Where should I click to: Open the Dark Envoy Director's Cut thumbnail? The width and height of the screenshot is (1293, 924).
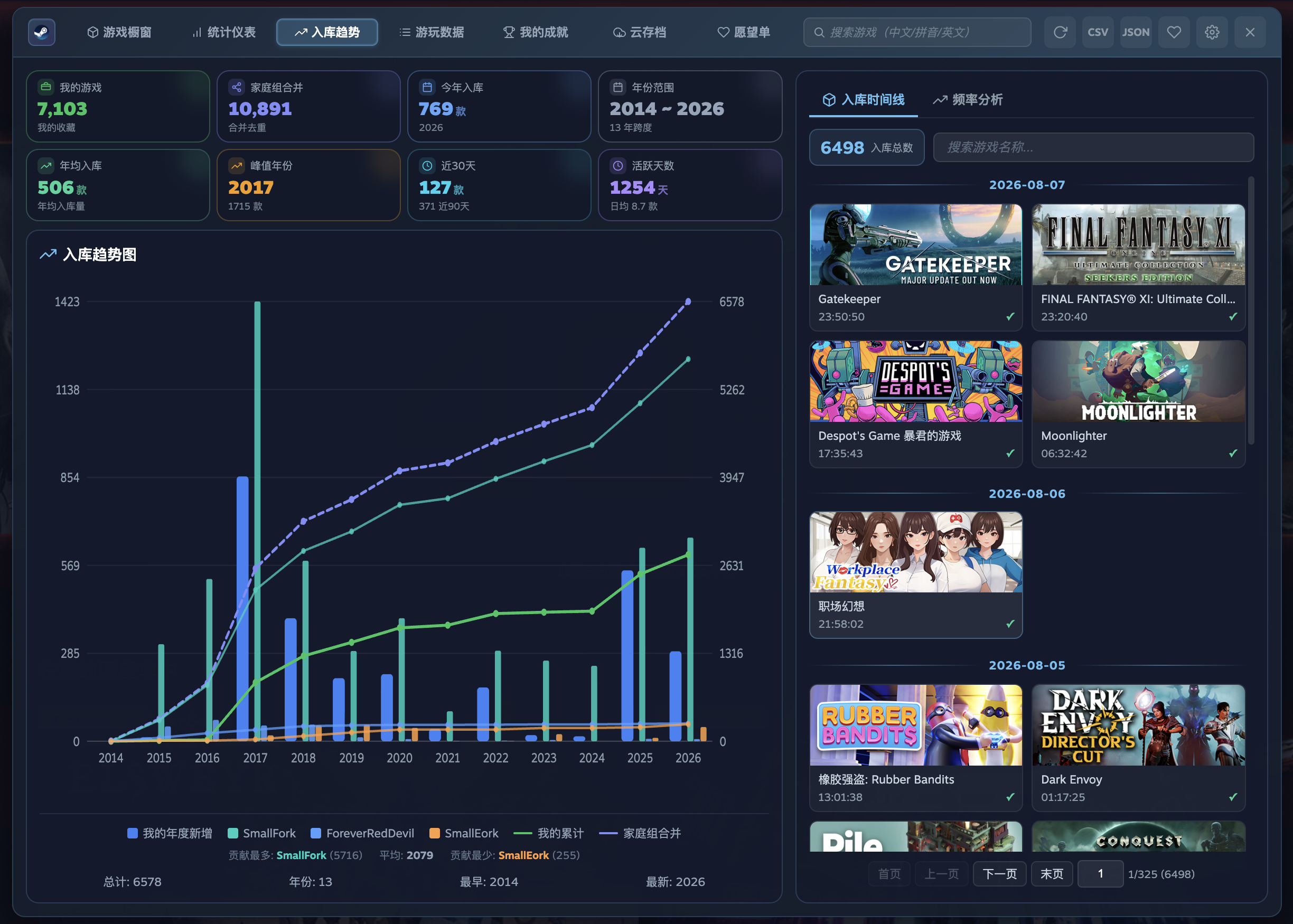(1138, 725)
